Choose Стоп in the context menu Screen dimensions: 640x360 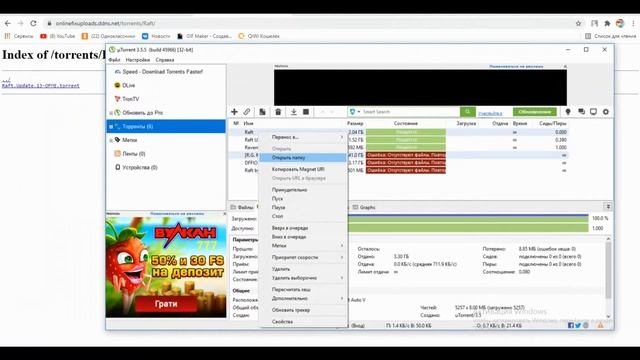(x=304, y=216)
